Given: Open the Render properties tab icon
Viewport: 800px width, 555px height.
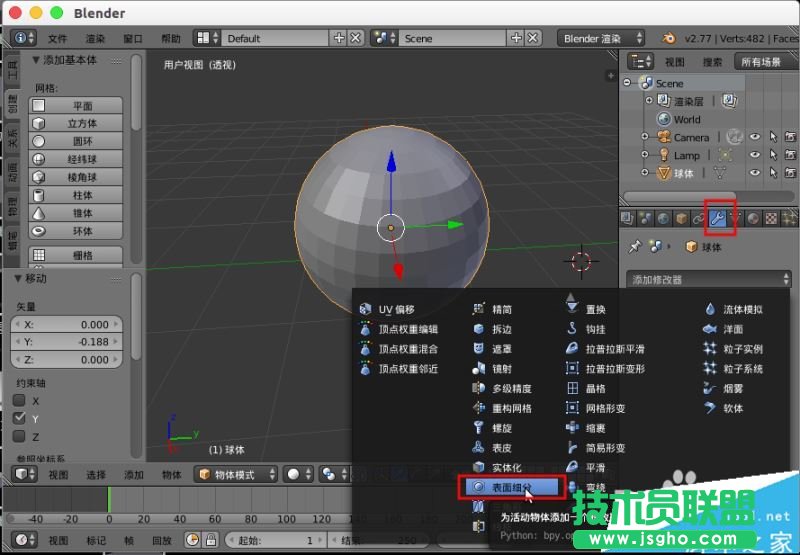Looking at the screenshot, I should [x=628, y=219].
